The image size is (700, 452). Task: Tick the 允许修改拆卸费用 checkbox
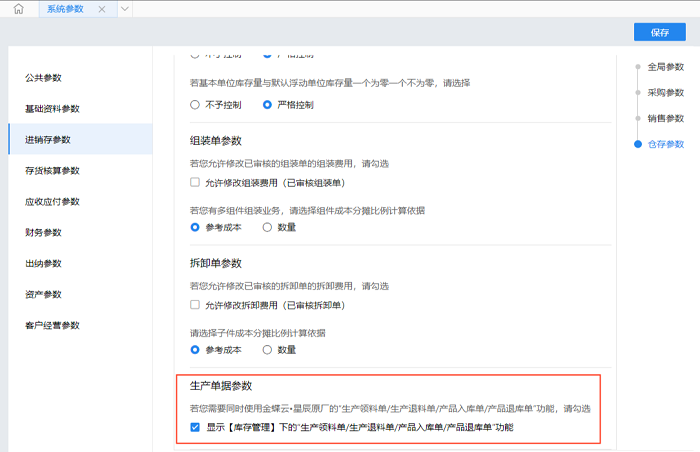(x=195, y=305)
